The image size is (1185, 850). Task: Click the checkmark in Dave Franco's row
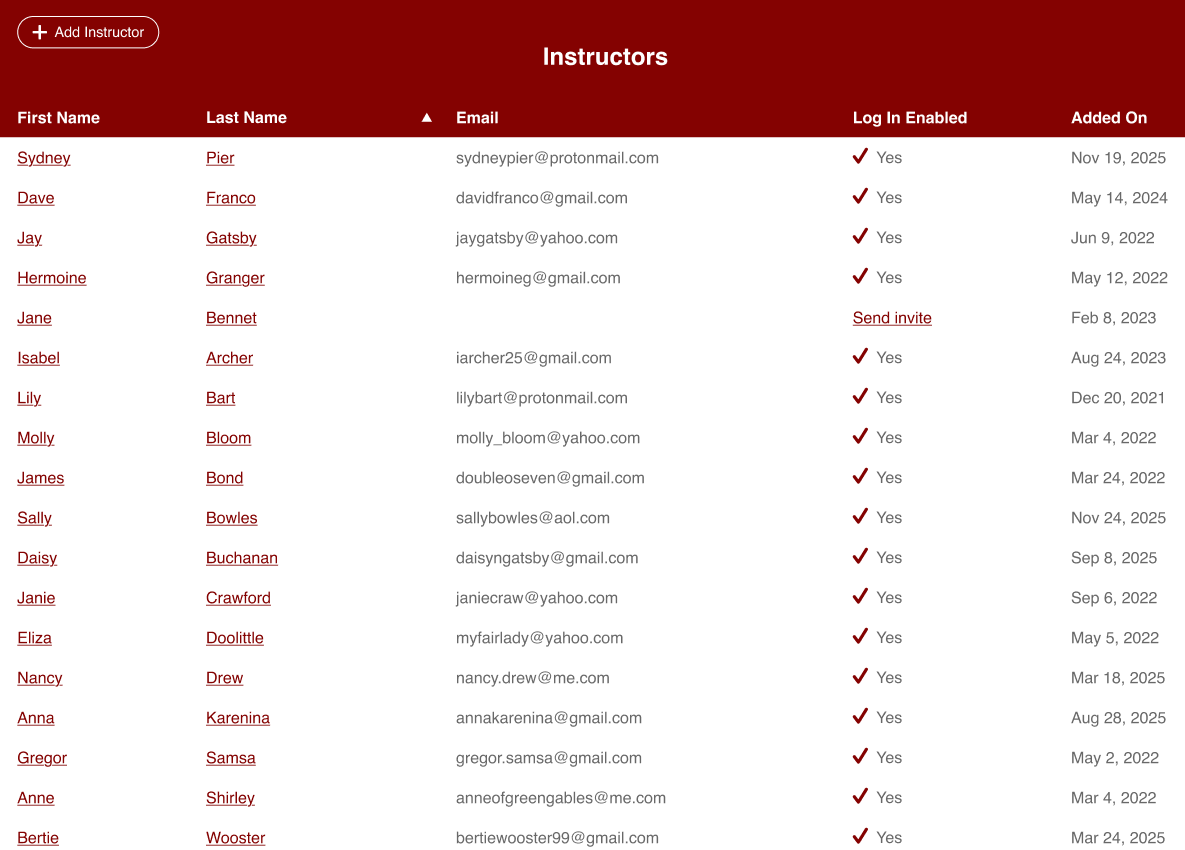[860, 197]
